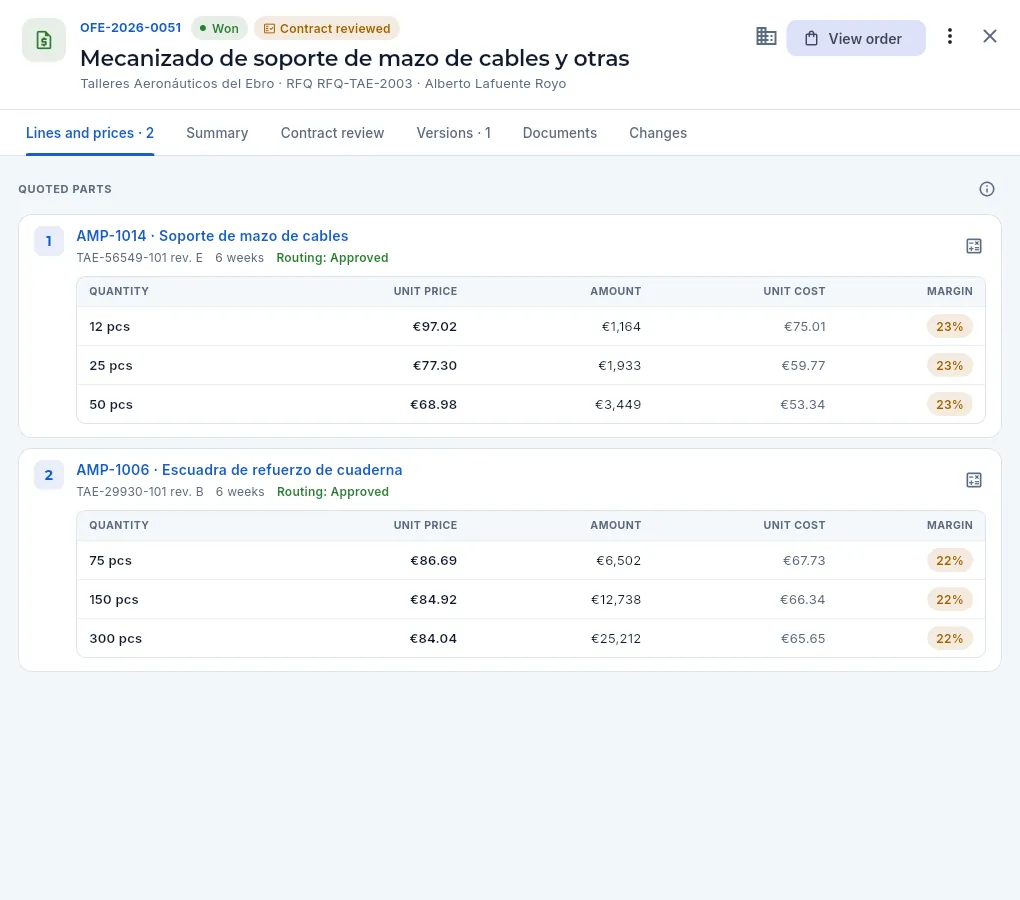
Task: Click unit price €77.30
Action: 435,365
